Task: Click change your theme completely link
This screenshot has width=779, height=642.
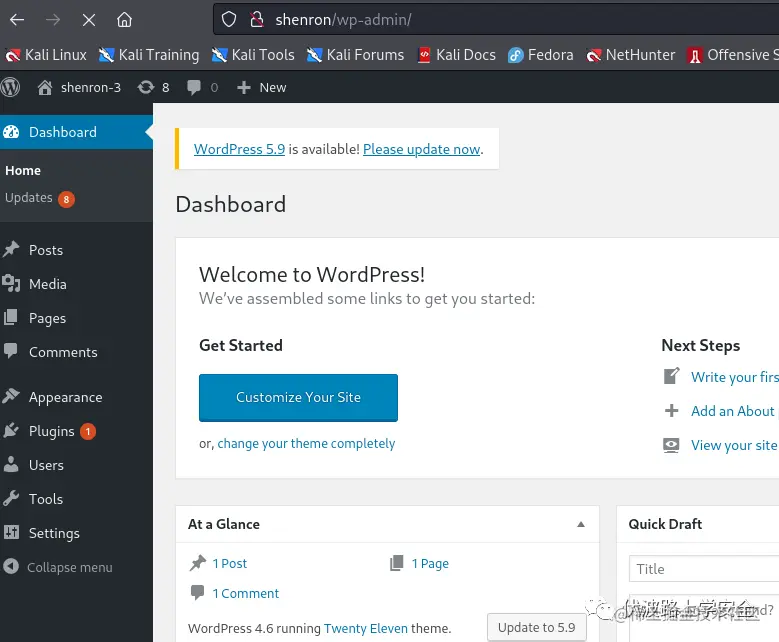Action: point(307,443)
